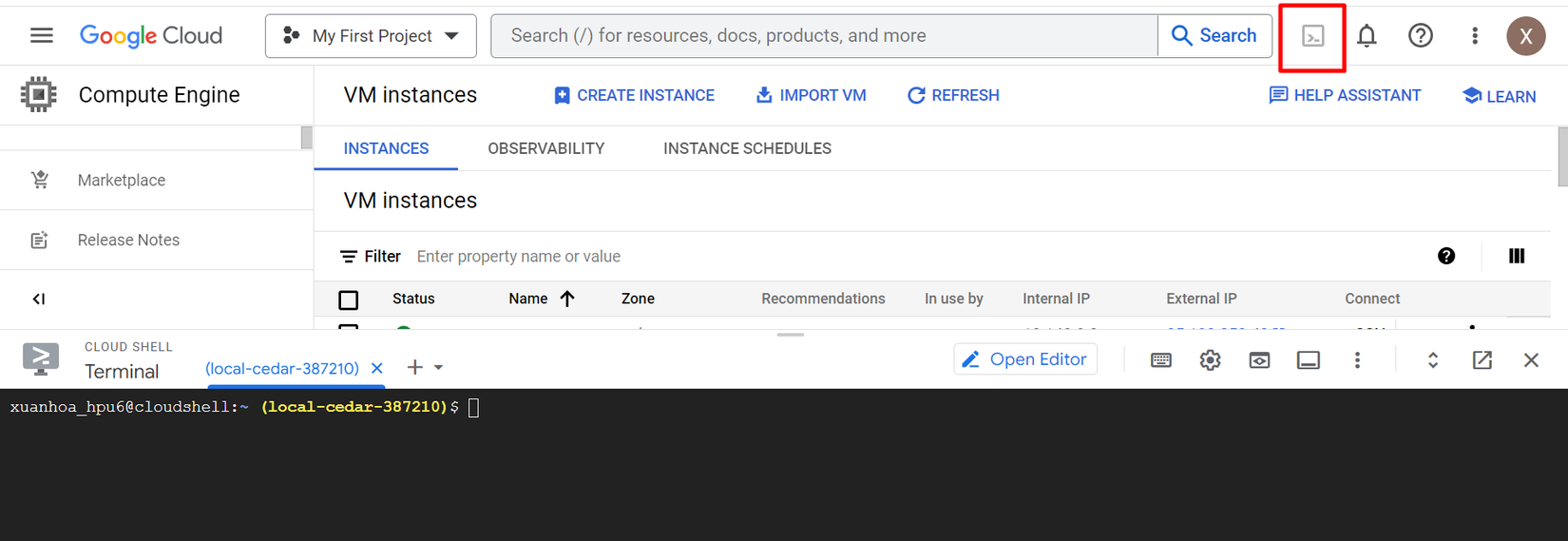
Task: Collapse the Compute Engine side menu
Action: tap(39, 299)
